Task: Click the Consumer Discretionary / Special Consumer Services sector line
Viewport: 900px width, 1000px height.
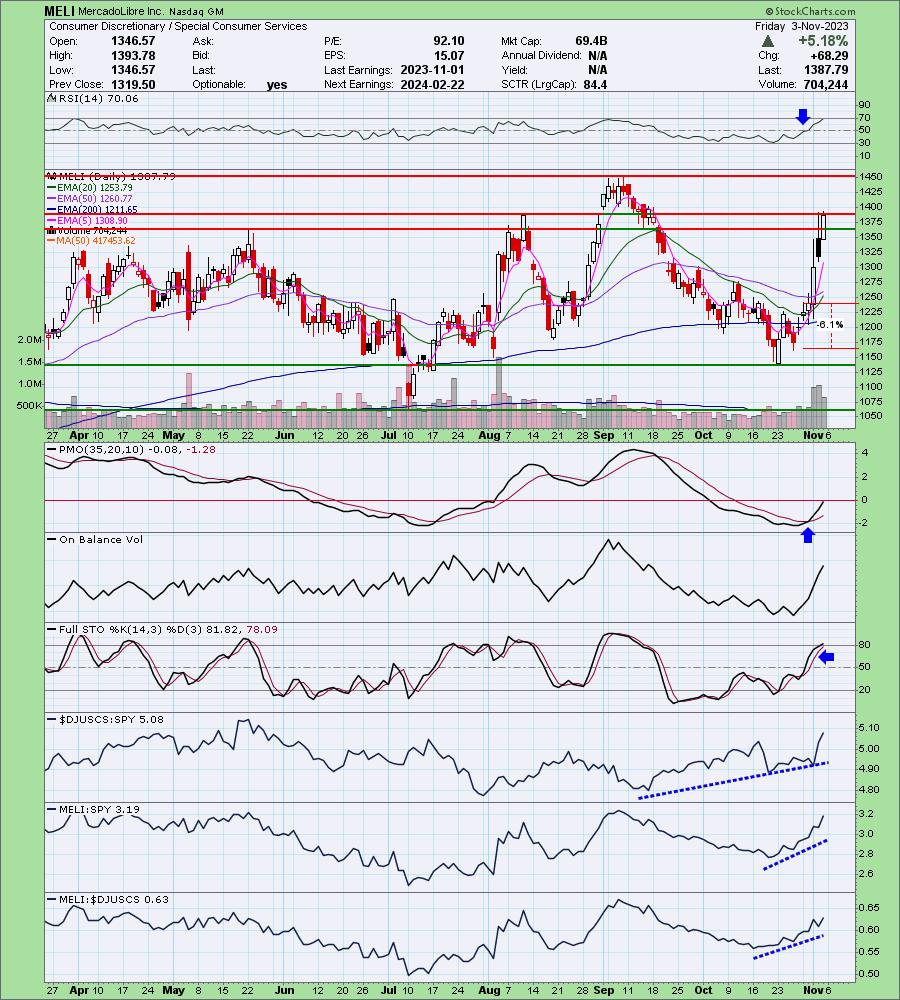Action: (178, 26)
